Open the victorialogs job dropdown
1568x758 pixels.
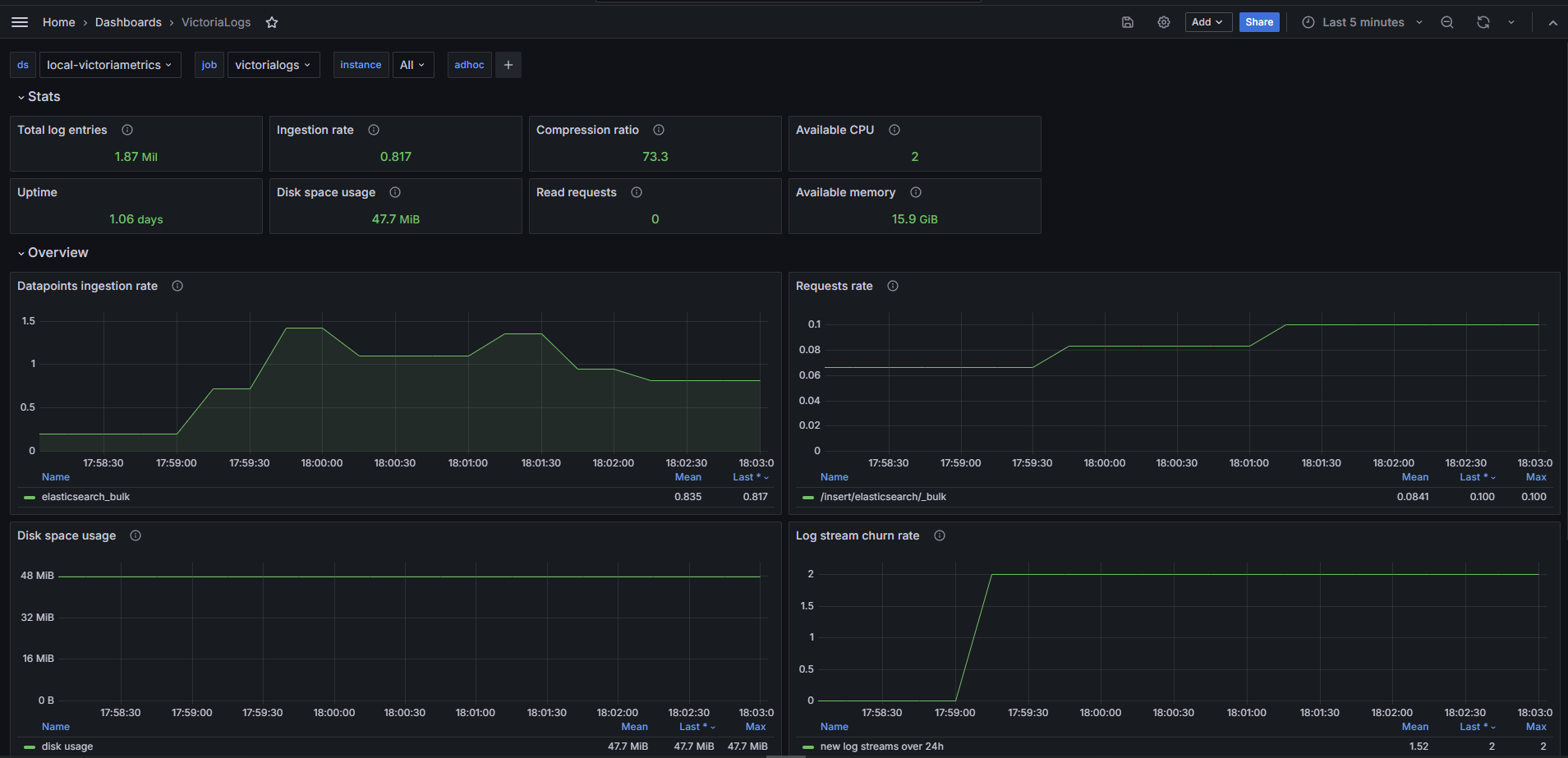(273, 65)
